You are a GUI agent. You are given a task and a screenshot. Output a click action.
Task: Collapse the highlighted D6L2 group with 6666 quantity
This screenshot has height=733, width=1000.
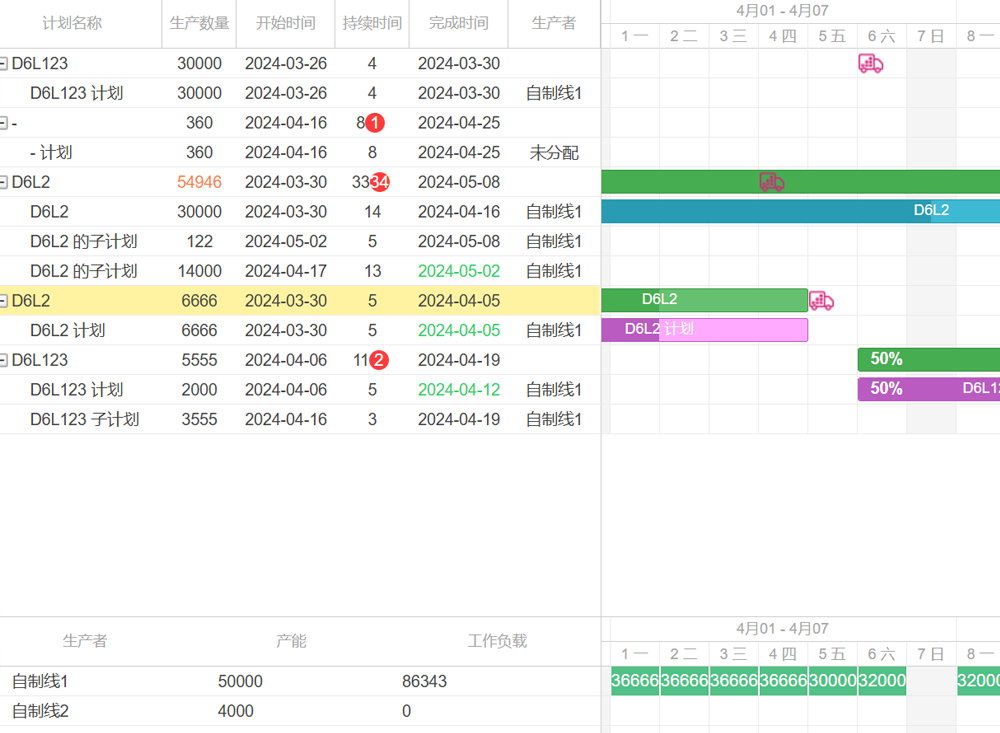click(x=4, y=301)
